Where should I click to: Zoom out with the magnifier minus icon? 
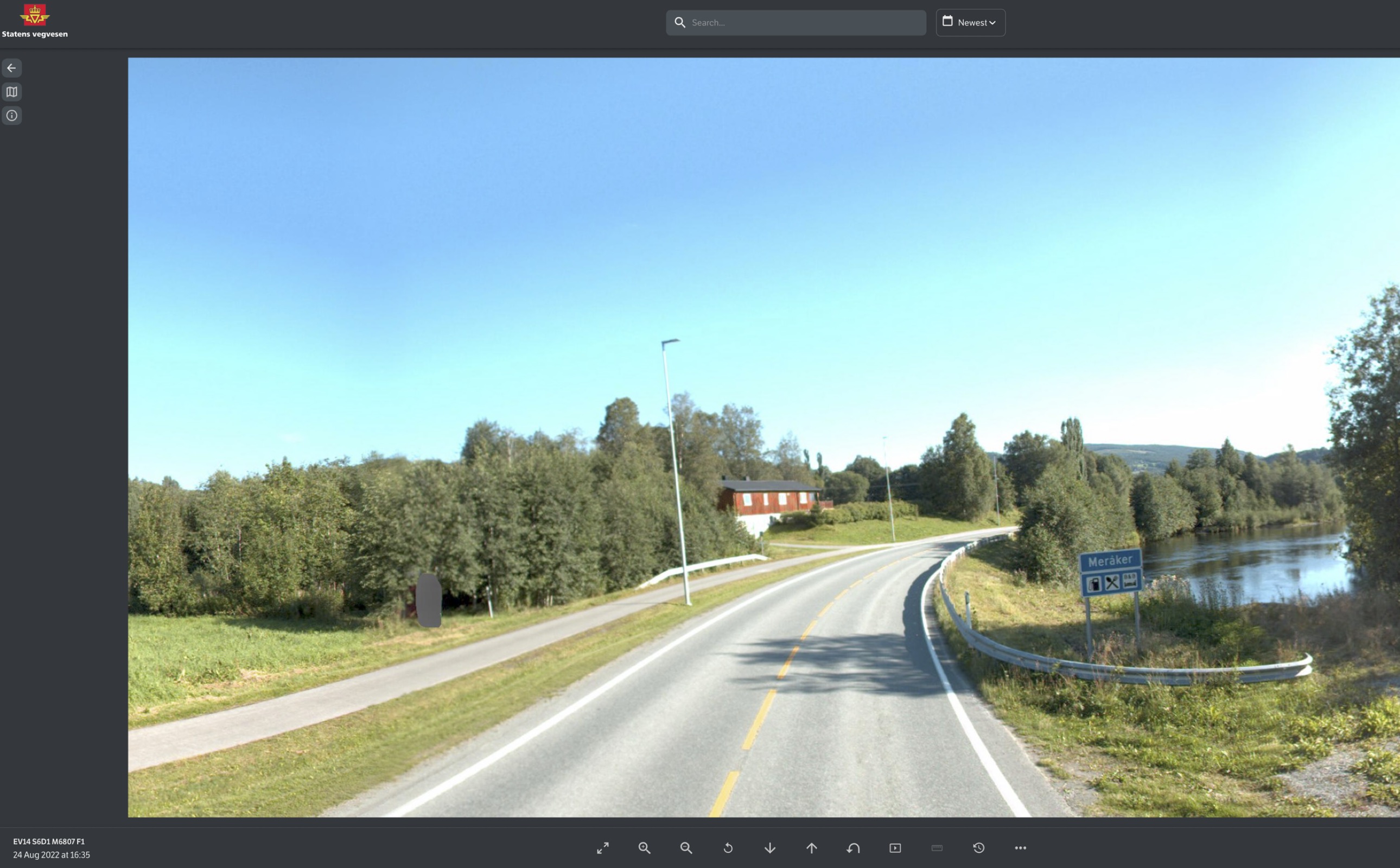pyautogui.click(x=686, y=848)
